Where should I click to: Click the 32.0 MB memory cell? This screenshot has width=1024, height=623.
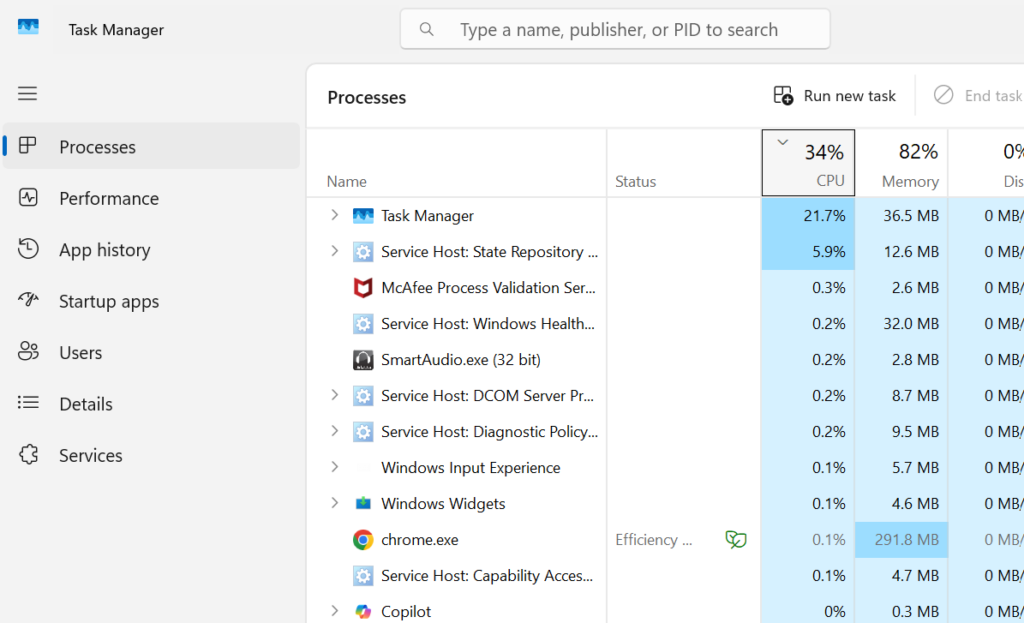tap(901, 323)
